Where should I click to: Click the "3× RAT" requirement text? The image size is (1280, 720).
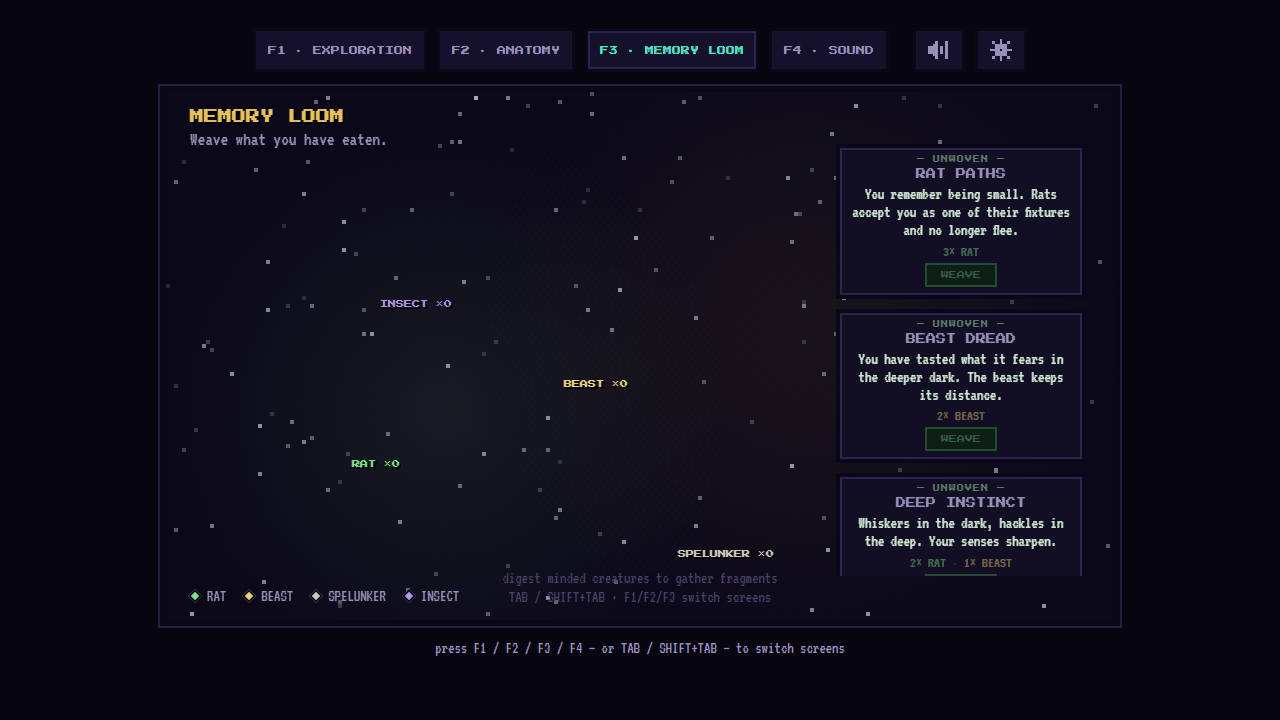[x=961, y=253]
